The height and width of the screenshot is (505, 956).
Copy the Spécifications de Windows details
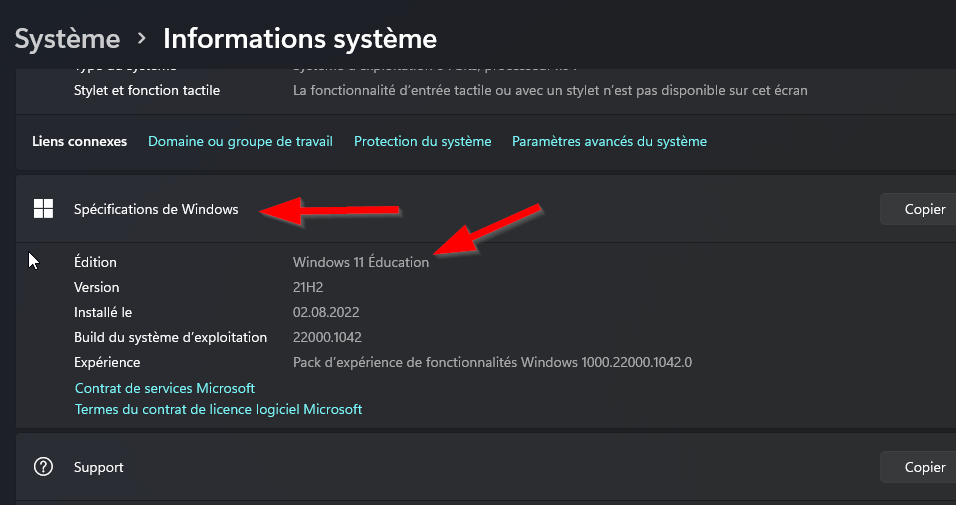(920, 209)
